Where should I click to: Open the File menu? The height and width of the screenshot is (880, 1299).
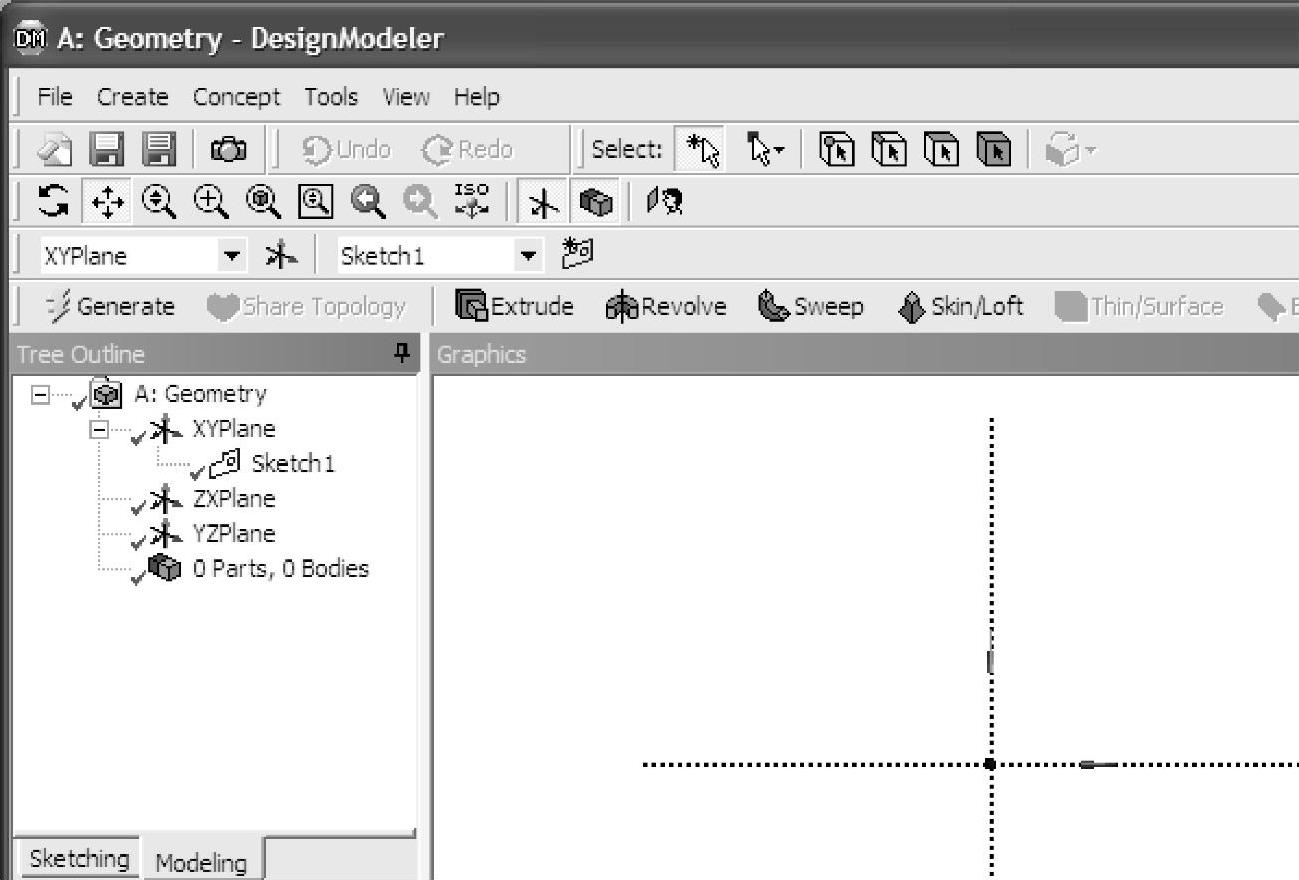click(55, 97)
